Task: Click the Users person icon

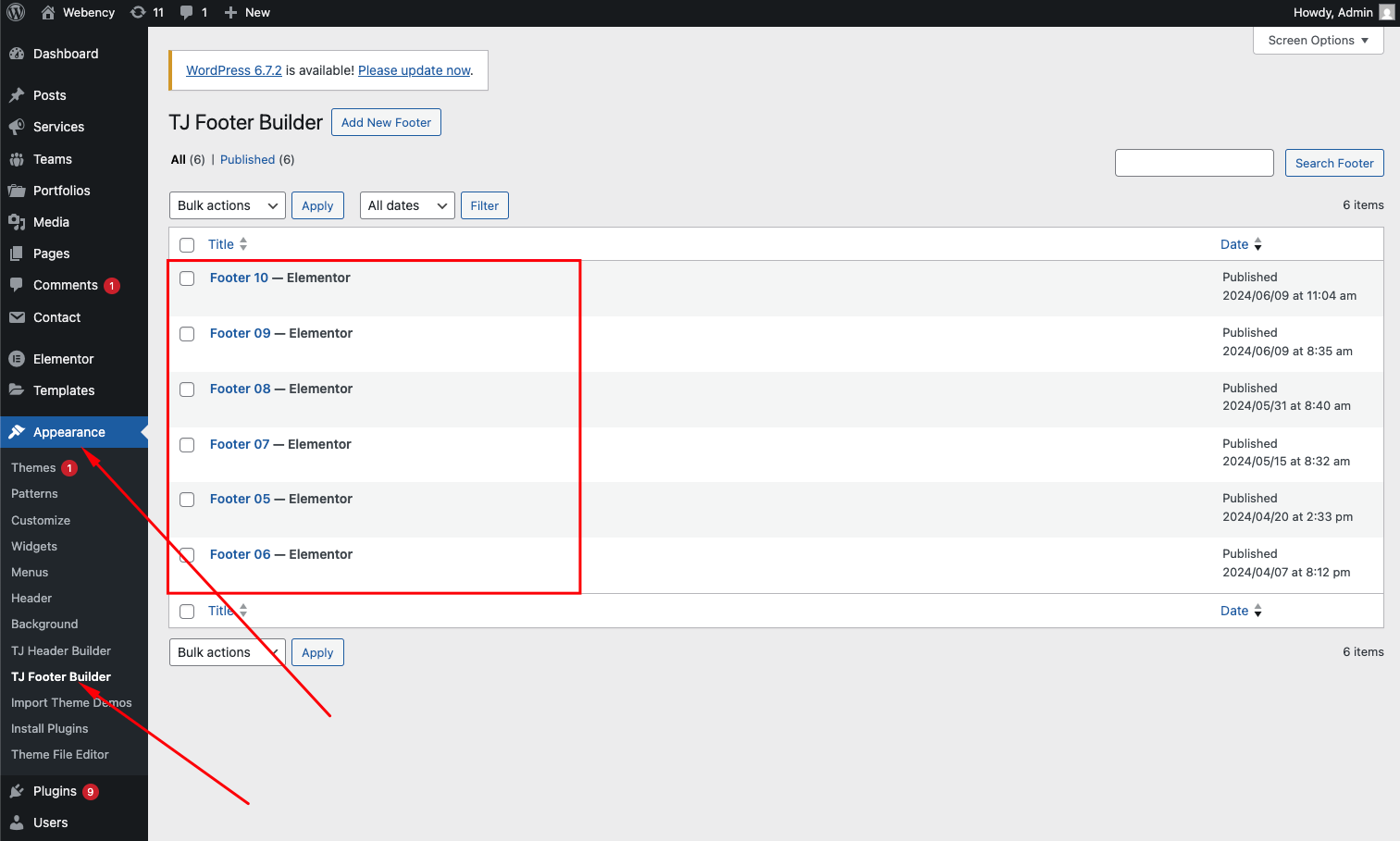Action: click(17, 822)
